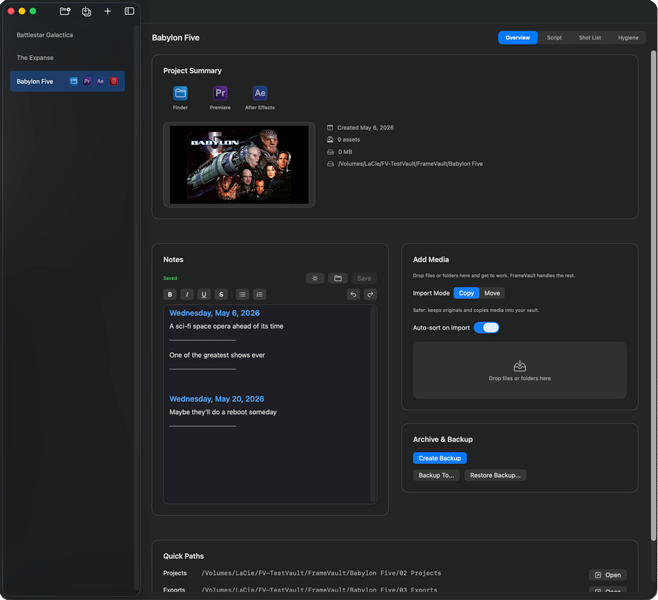Click the '0 MB' size text
The width and height of the screenshot is (658, 600).
click(x=345, y=152)
